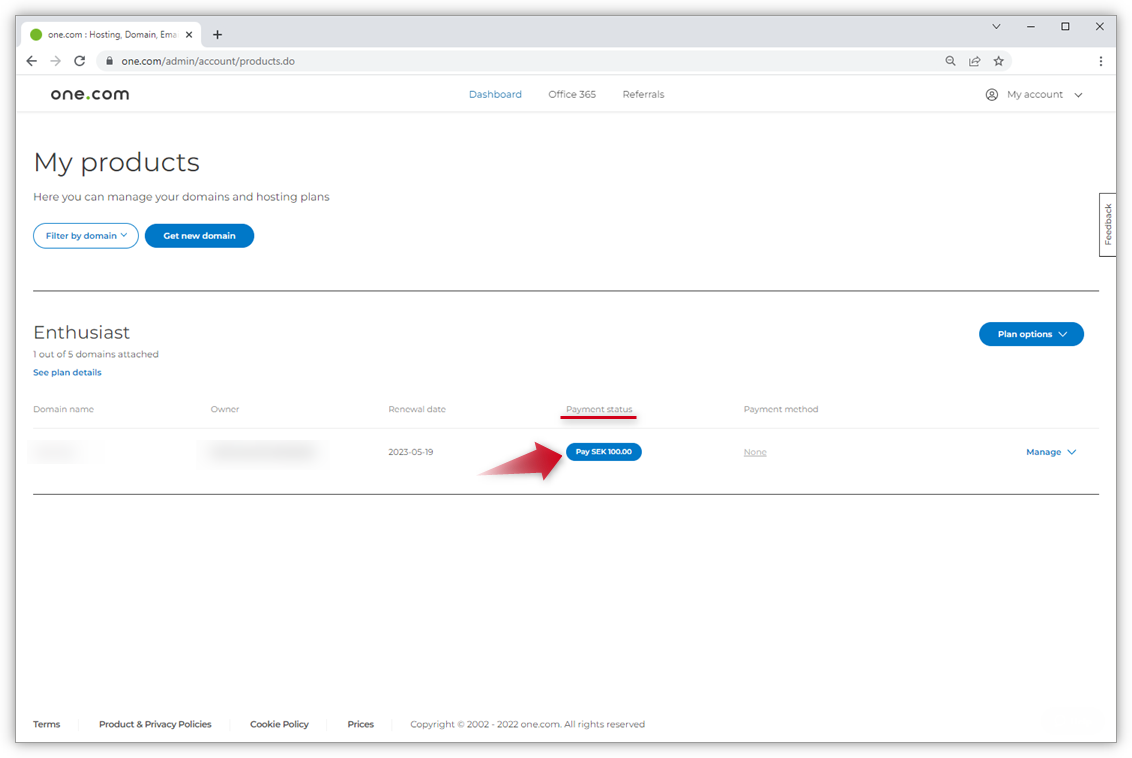Open the Referrals menu item
This screenshot has height=758, width=1132.
coord(643,94)
